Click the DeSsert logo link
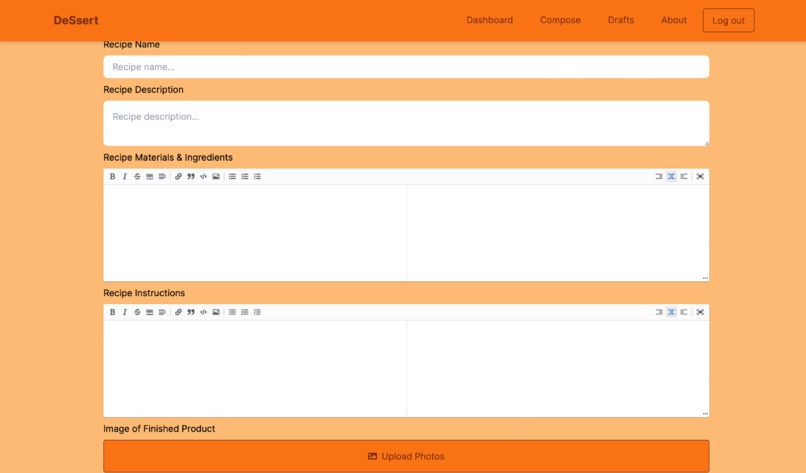Image resolution: width=806 pixels, height=473 pixels. (x=76, y=21)
